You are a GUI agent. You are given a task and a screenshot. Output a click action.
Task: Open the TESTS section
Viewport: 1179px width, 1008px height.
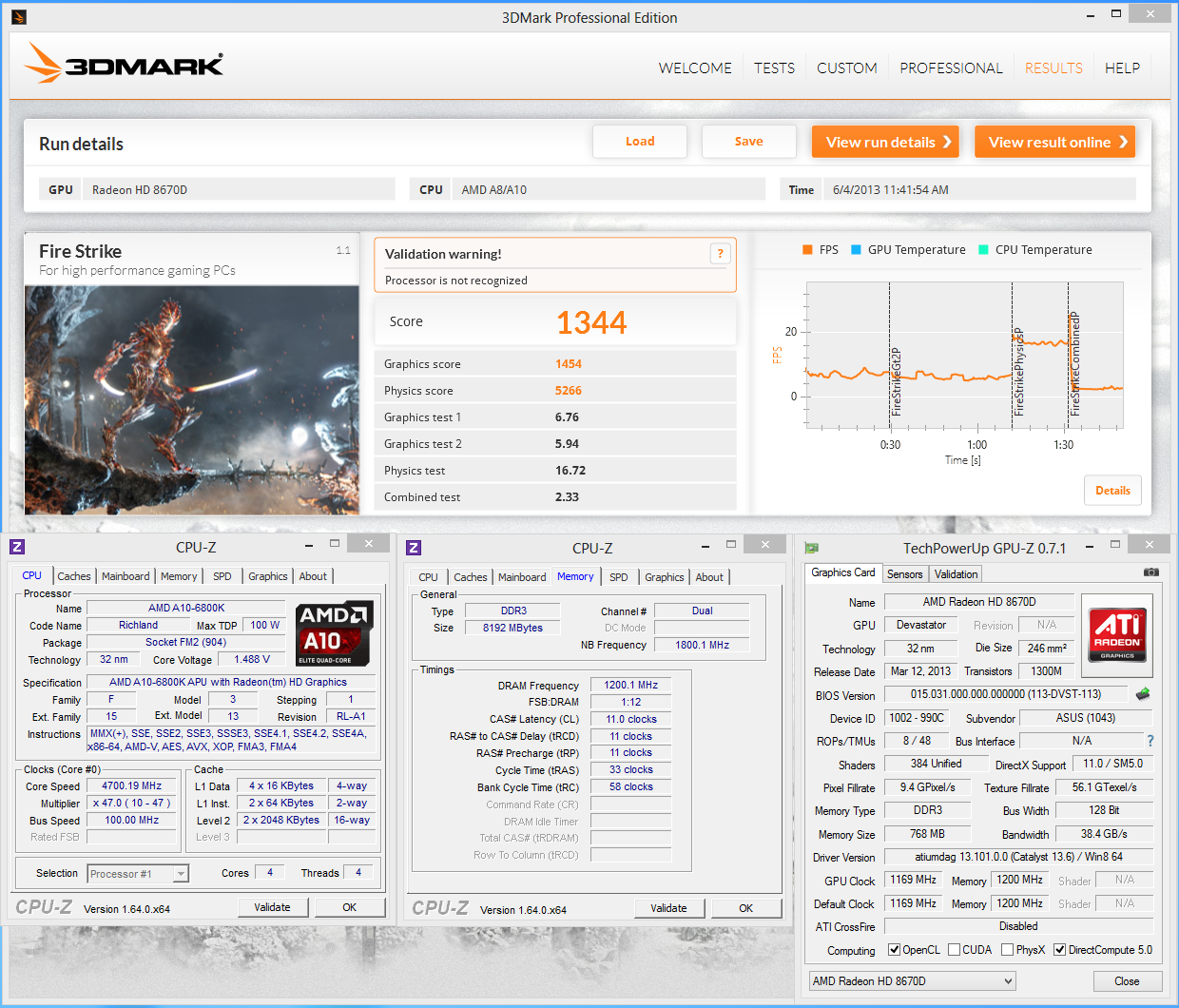774,68
